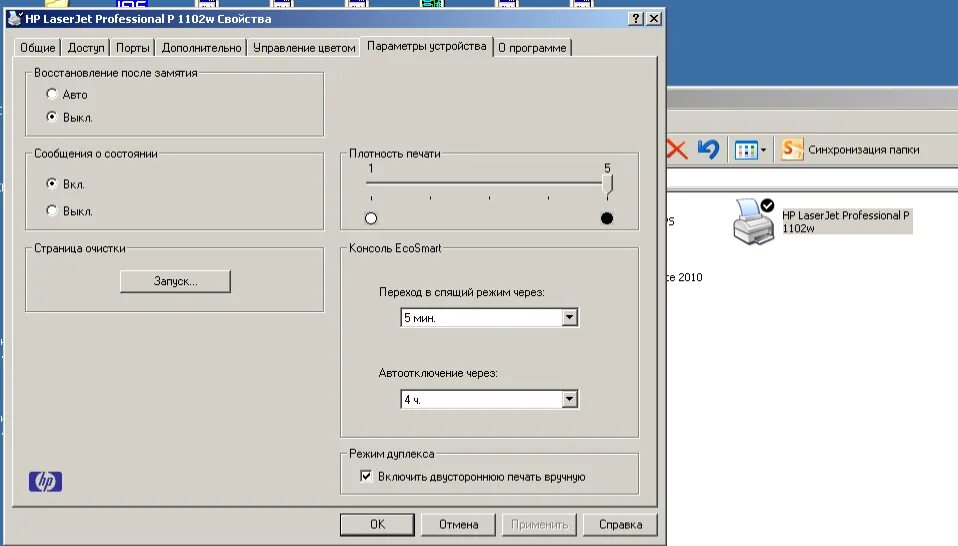Click the HP LaserJet Professional P 1102w label
The width and height of the screenshot is (958, 546).
846,221
